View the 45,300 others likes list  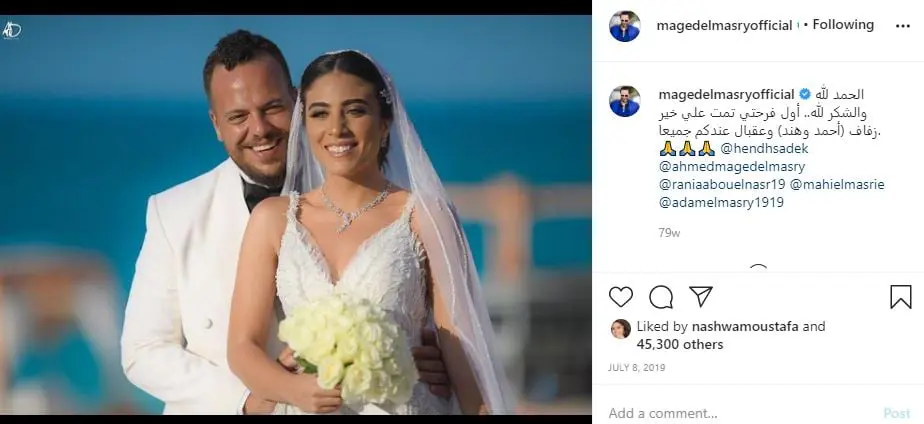pos(679,344)
